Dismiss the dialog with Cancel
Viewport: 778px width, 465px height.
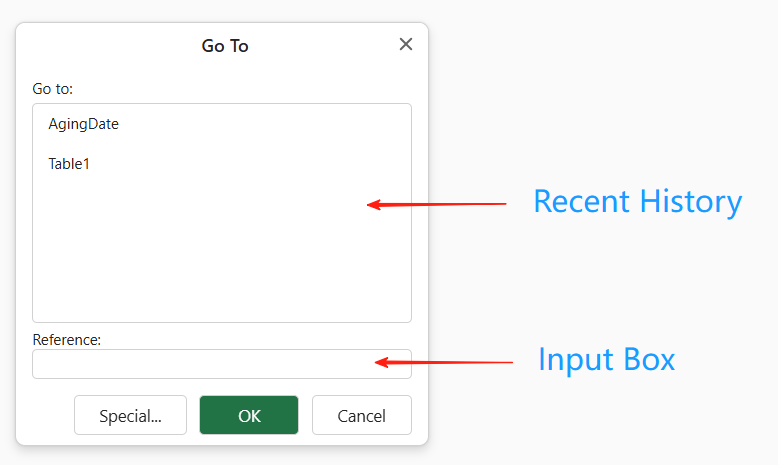pos(362,415)
